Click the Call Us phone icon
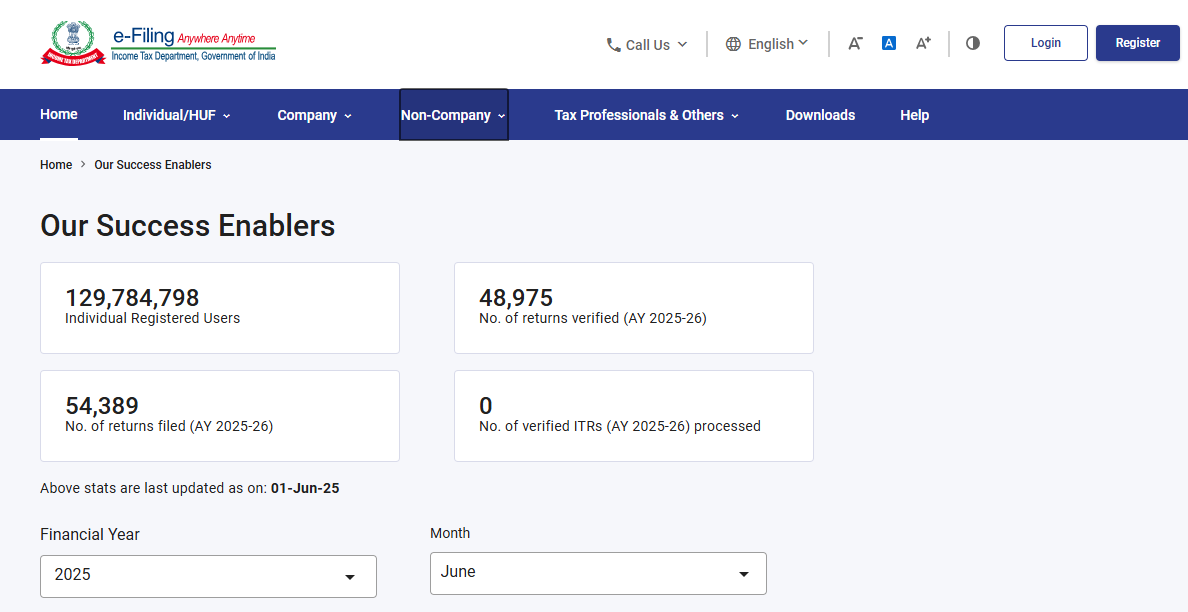Screen dimensions: 1188x612 [x=613, y=45]
